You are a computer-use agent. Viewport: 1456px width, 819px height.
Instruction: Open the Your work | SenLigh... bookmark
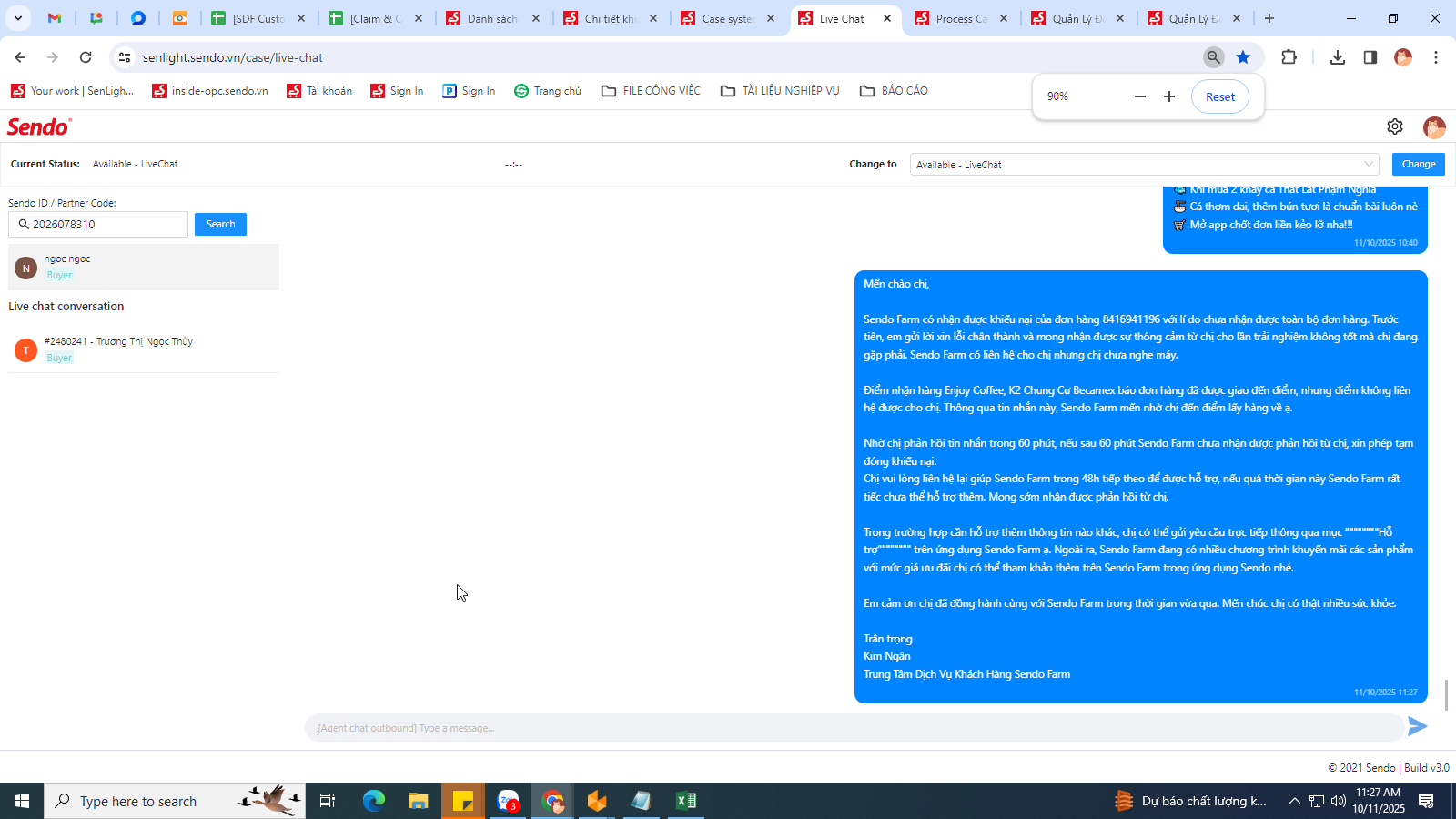pos(73,91)
